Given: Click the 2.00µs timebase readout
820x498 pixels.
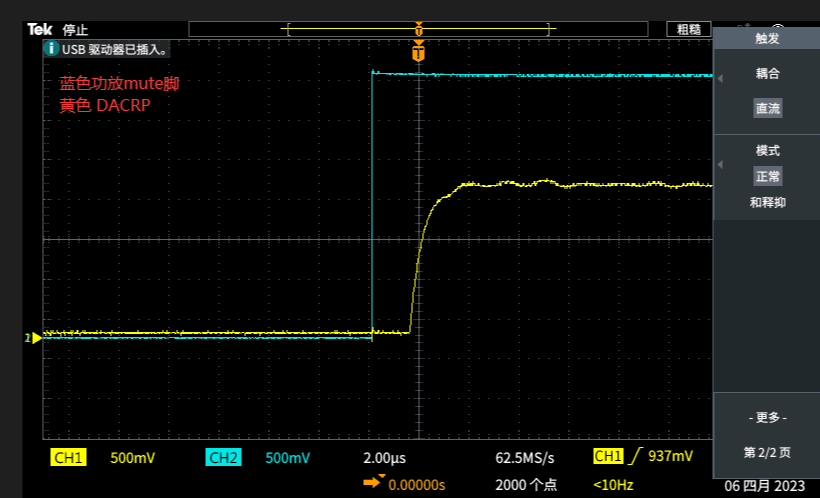Looking at the screenshot, I should pos(384,458).
